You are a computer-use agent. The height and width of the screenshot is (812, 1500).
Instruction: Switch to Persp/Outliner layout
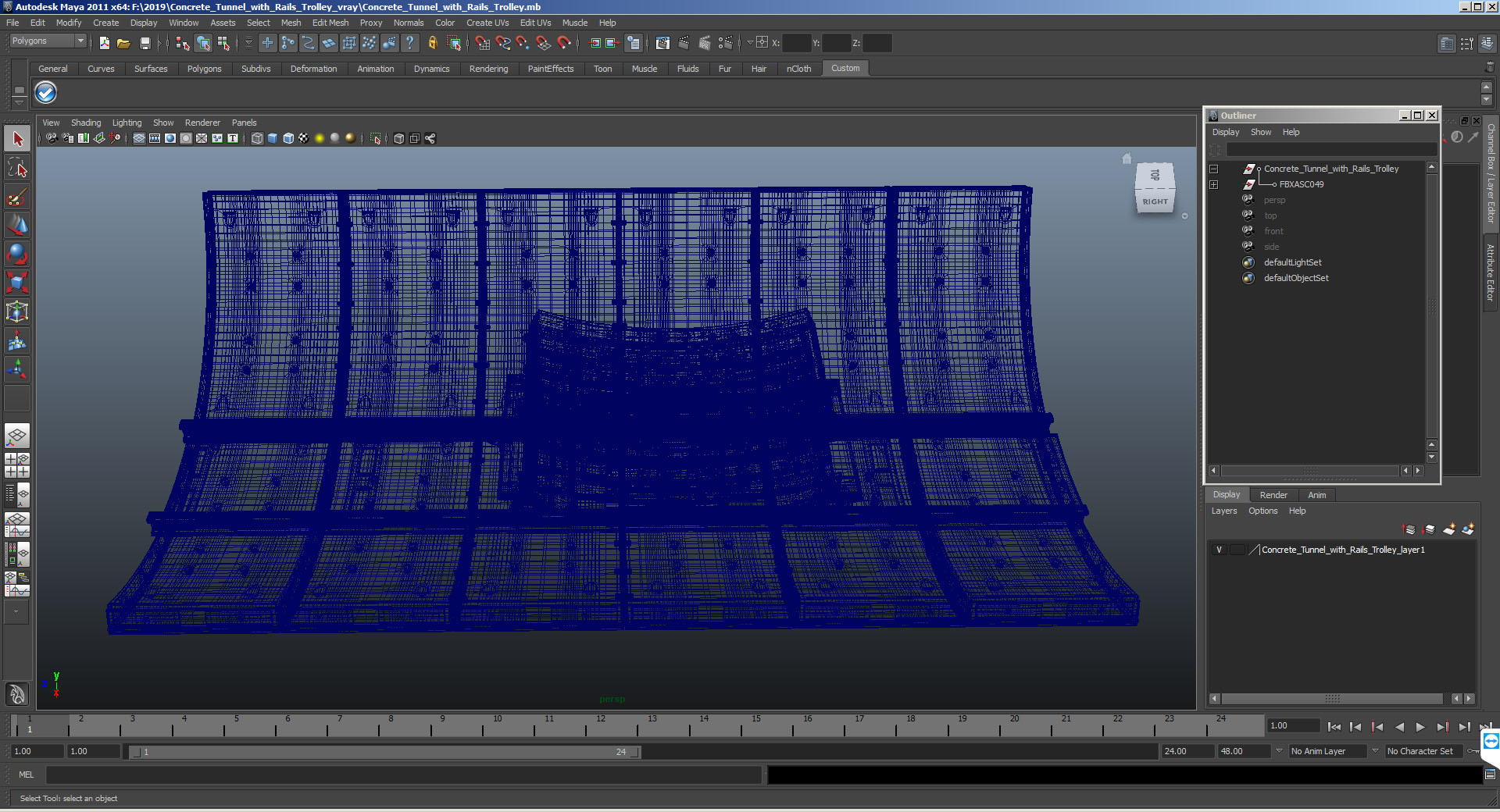click(17, 494)
